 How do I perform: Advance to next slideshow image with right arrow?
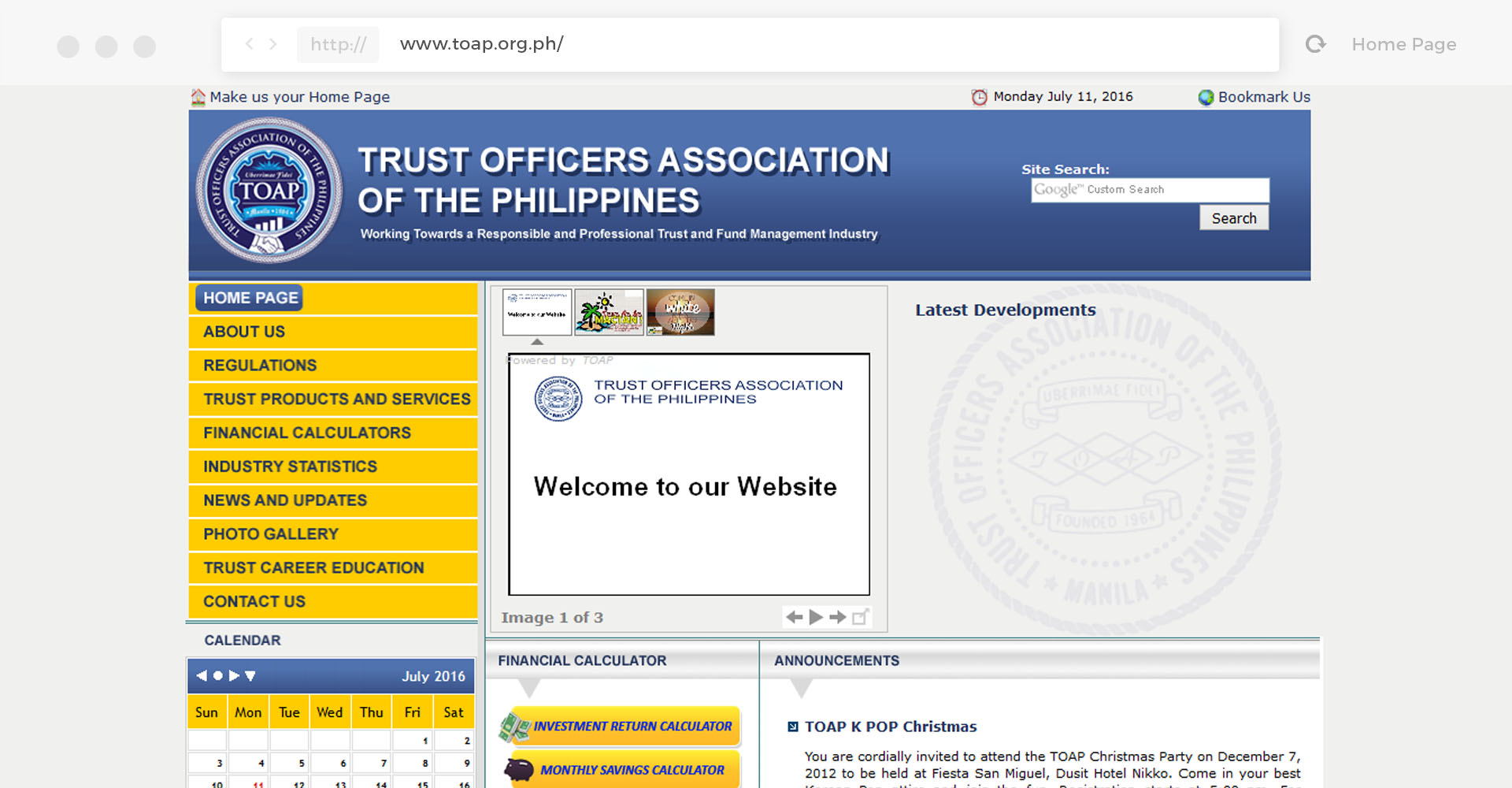pos(838,617)
